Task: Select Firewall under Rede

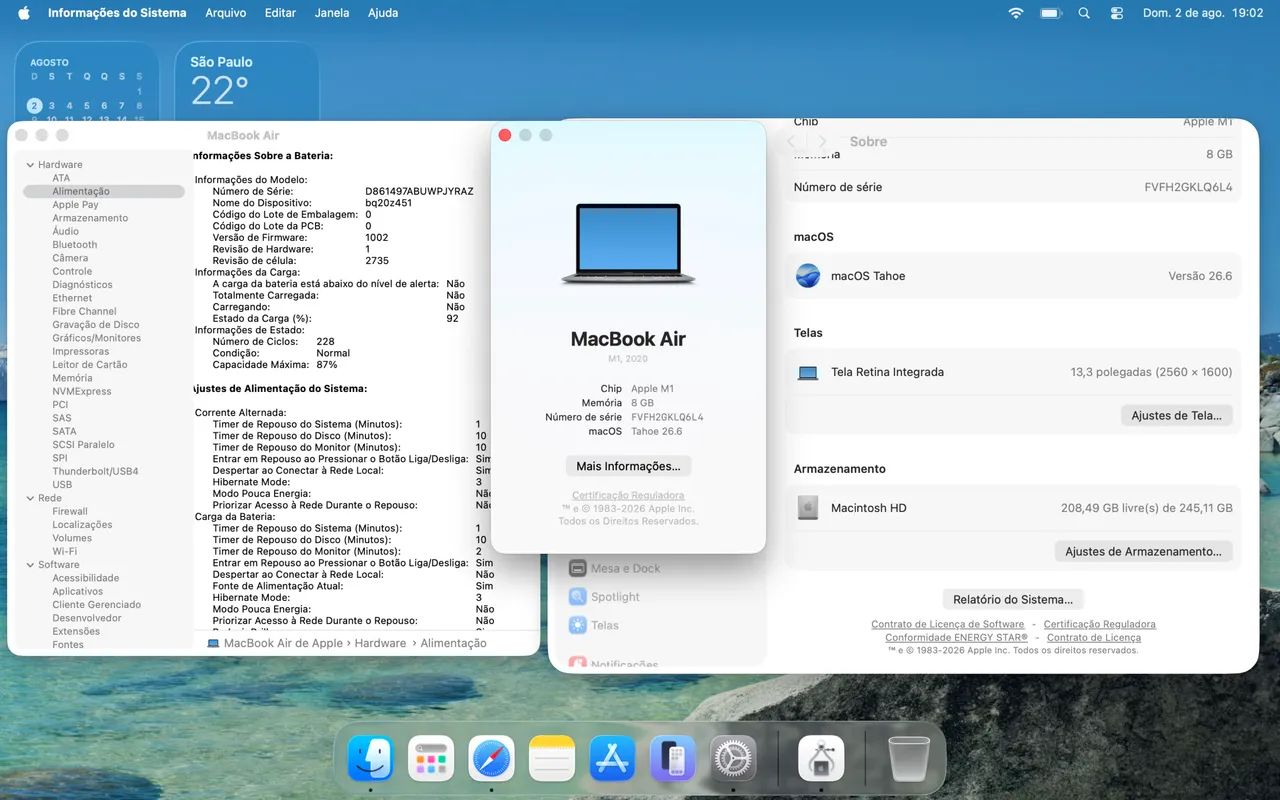Action: click(x=70, y=511)
